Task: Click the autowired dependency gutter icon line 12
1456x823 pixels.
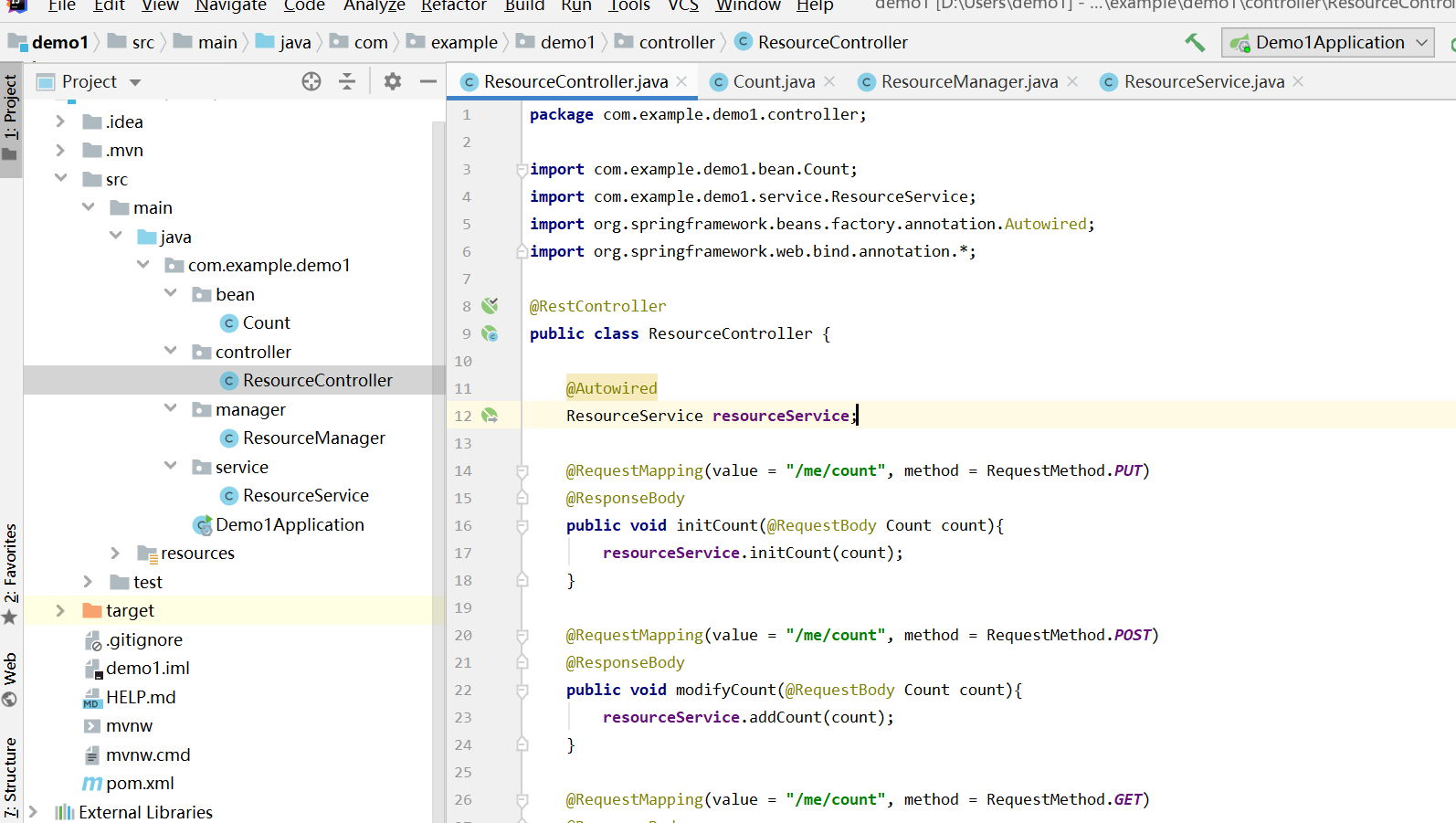Action: pos(491,416)
